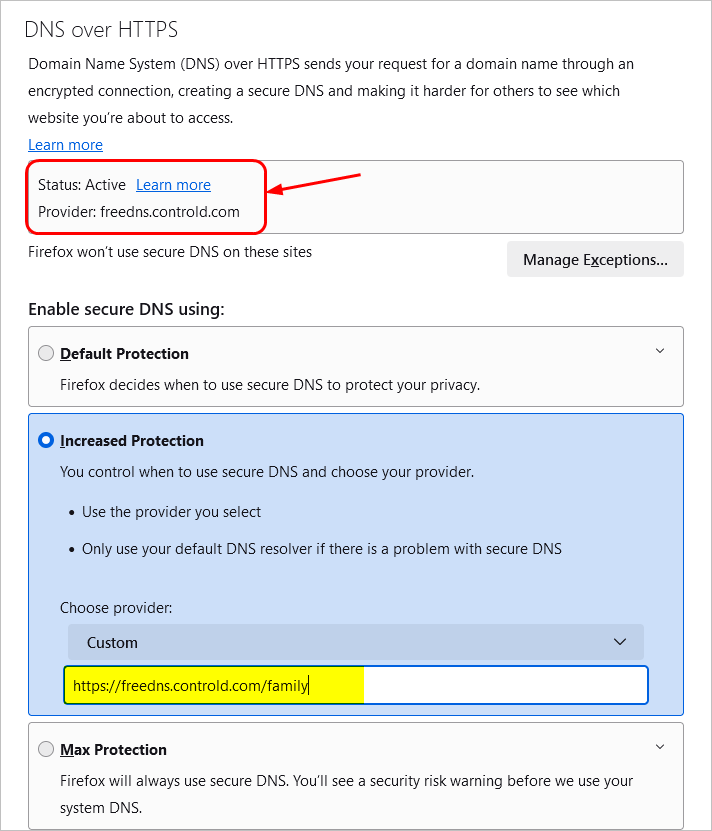Open the Choose provider dropdown
Image resolution: width=712 pixels, height=831 pixels.
(x=355, y=642)
